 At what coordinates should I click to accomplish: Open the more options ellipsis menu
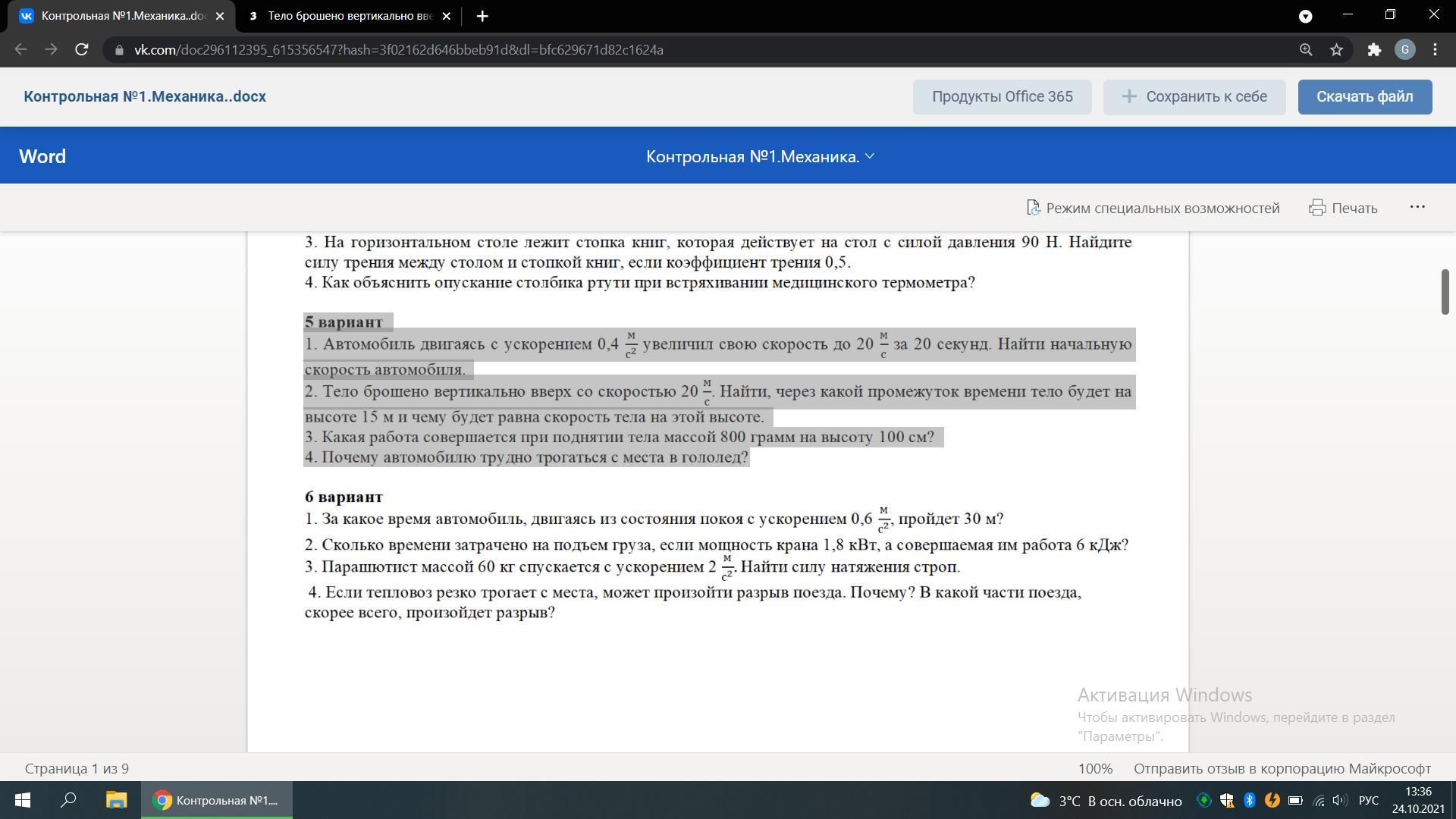1417,207
